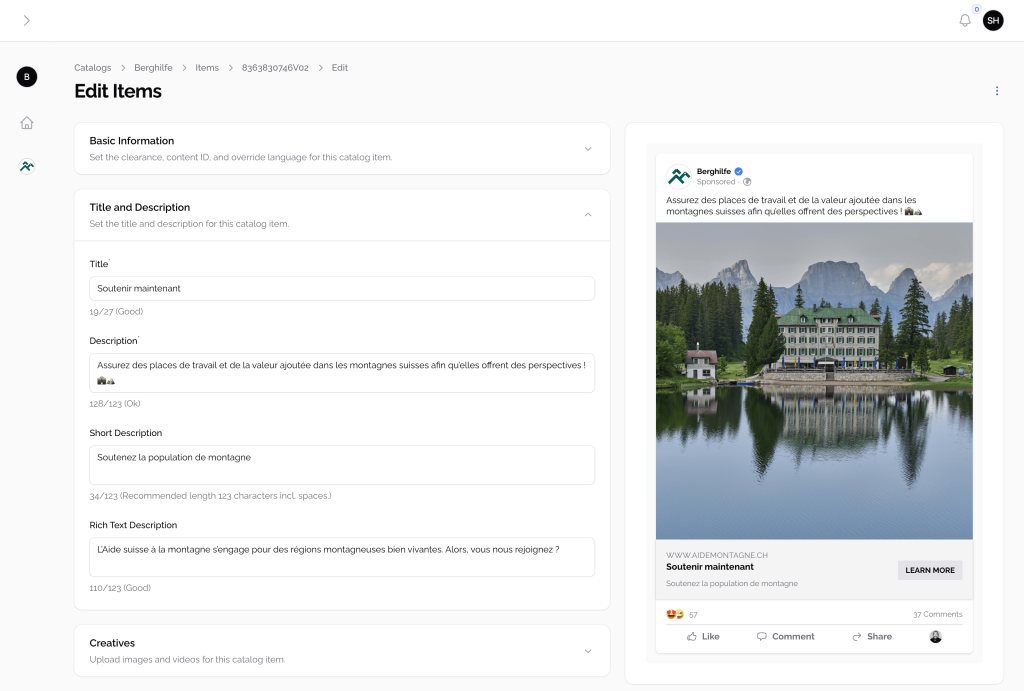Open Berghilfe in the breadcrumb

click(x=153, y=68)
